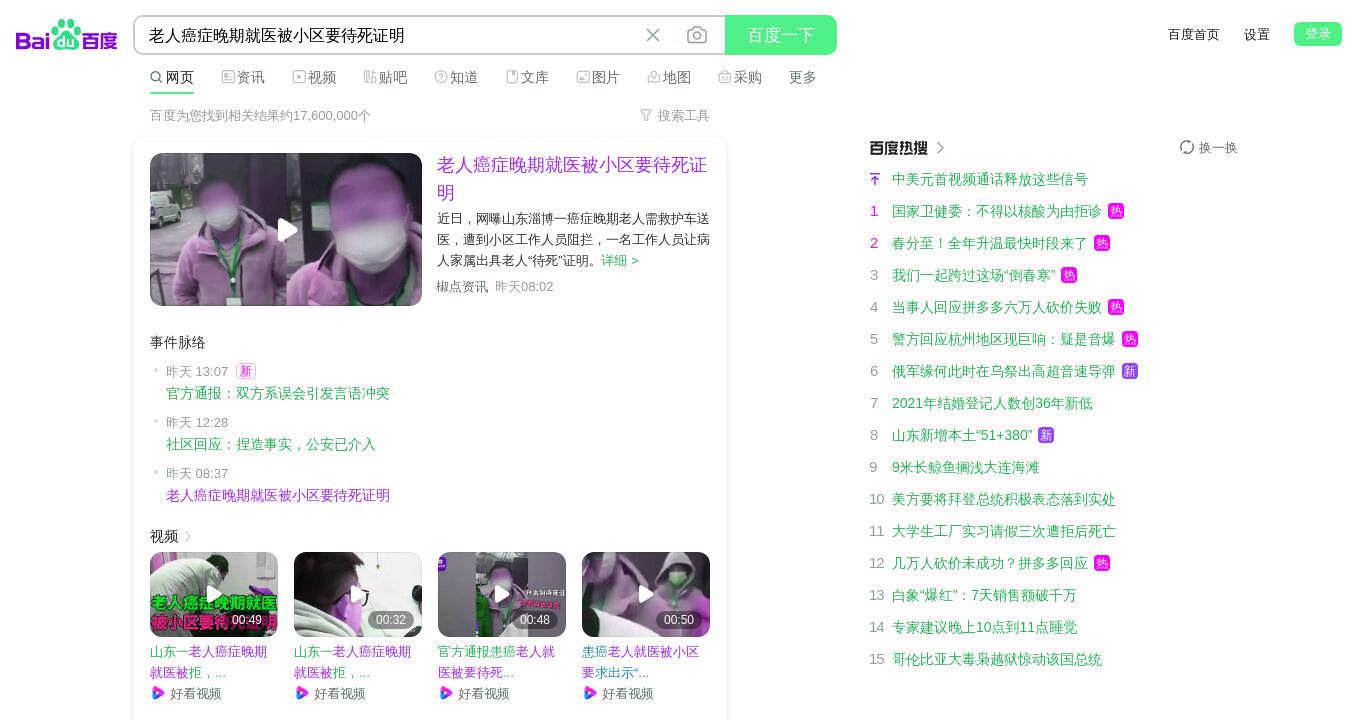
Task: Open 官方通报：双方系误会引发言语冲突
Action: (x=278, y=393)
